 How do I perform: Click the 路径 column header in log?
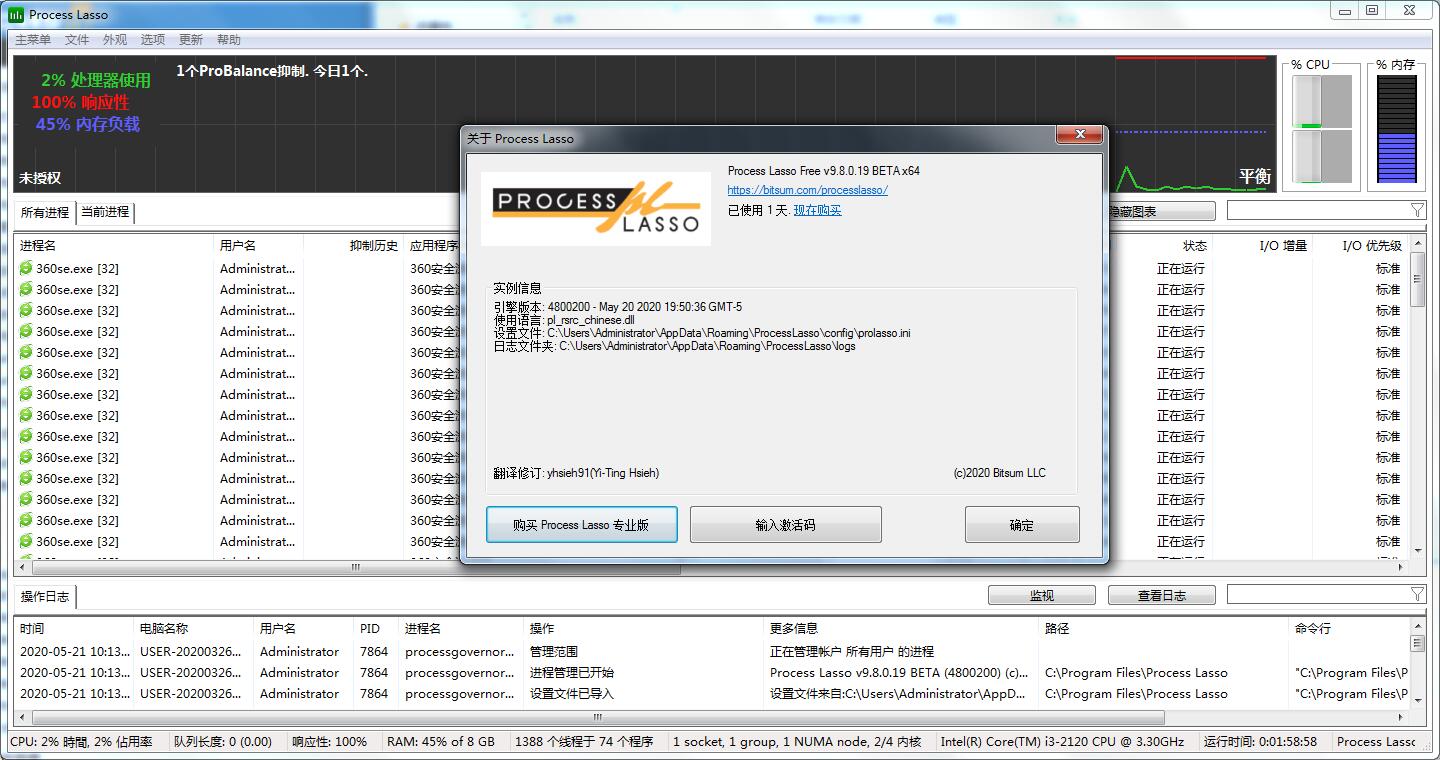[1164, 628]
